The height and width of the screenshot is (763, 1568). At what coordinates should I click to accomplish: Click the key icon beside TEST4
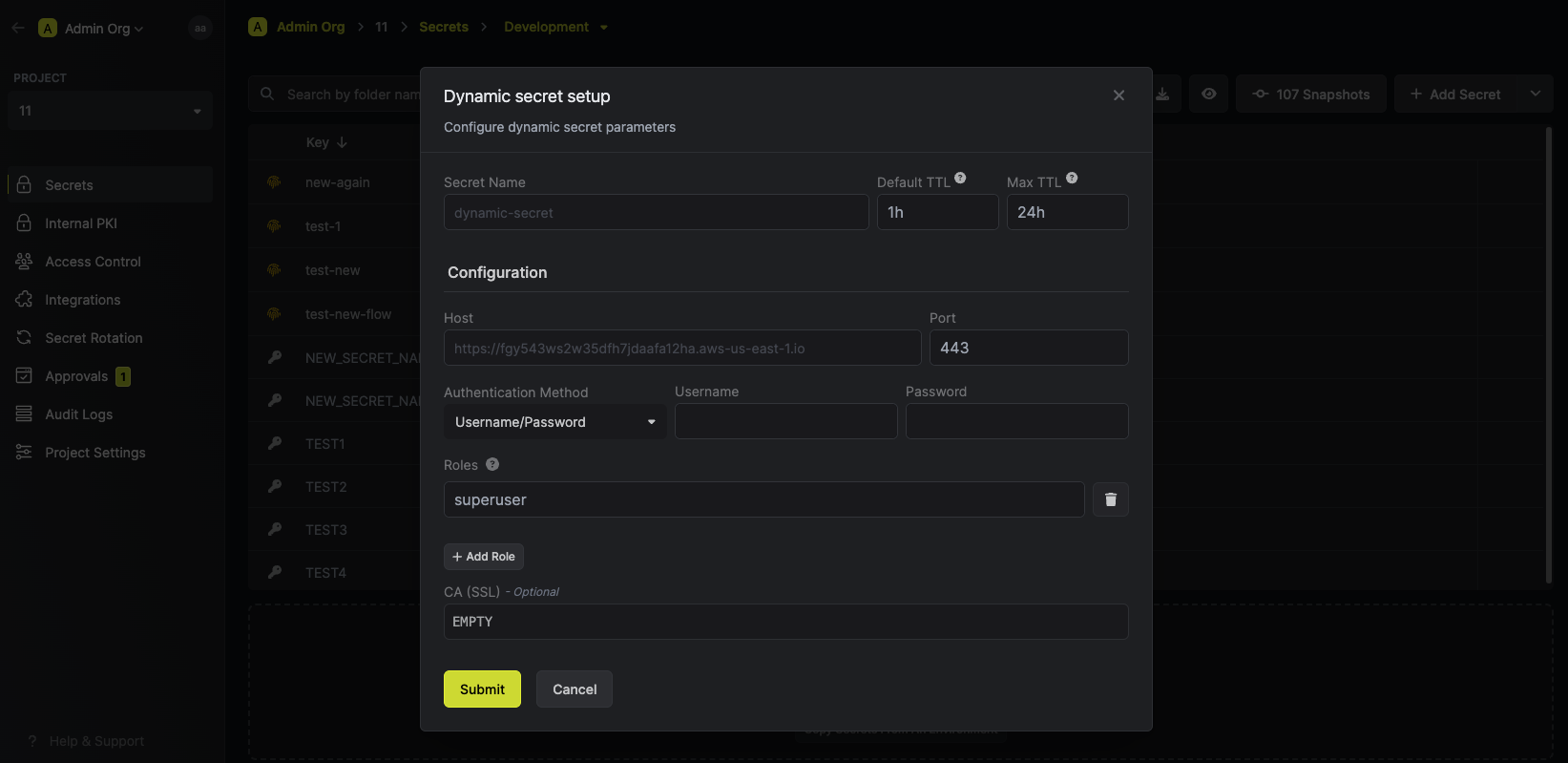point(275,572)
